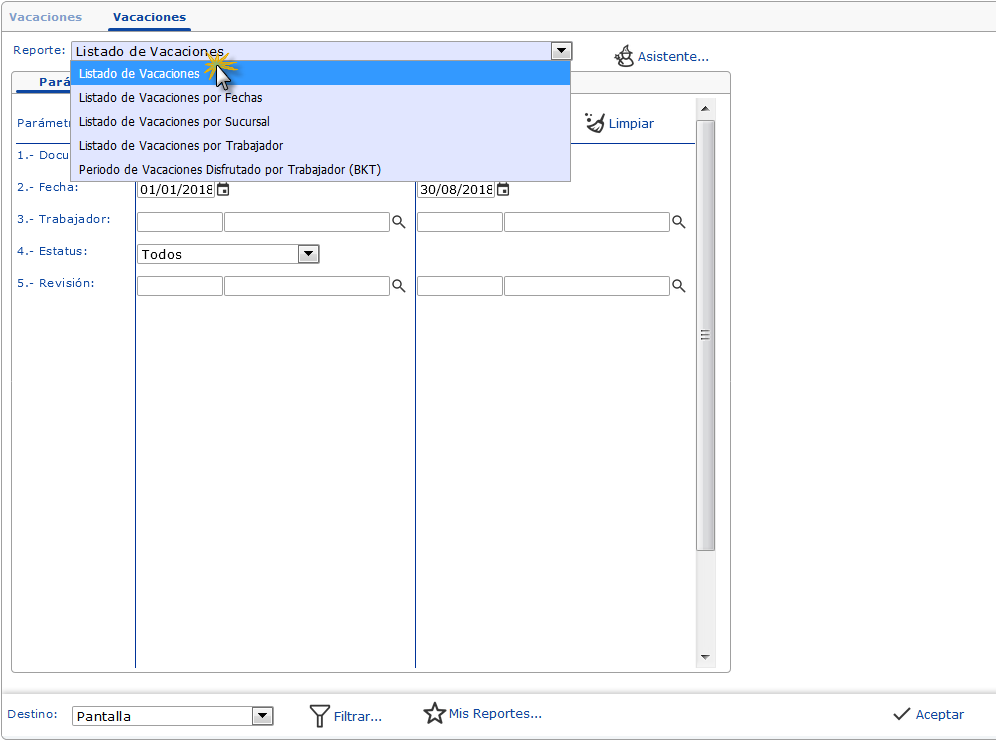Image resolution: width=996 pixels, height=742 pixels.
Task: Click the scrollbar down arrow in parameters panel
Action: (705, 657)
